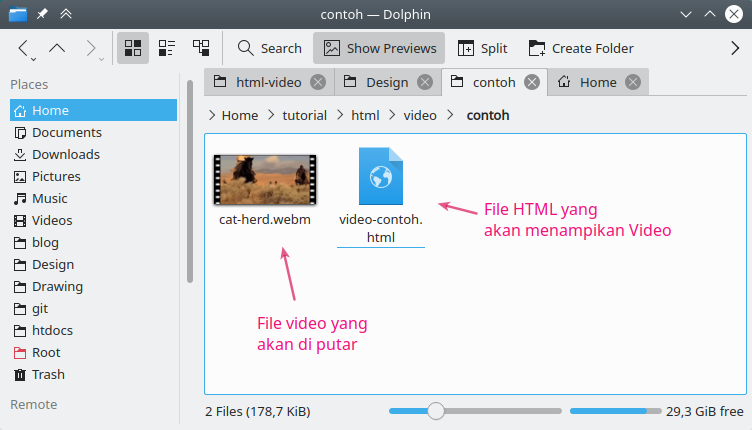This screenshot has height=430, width=752.
Task: Close the html-video tab
Action: coord(317,82)
